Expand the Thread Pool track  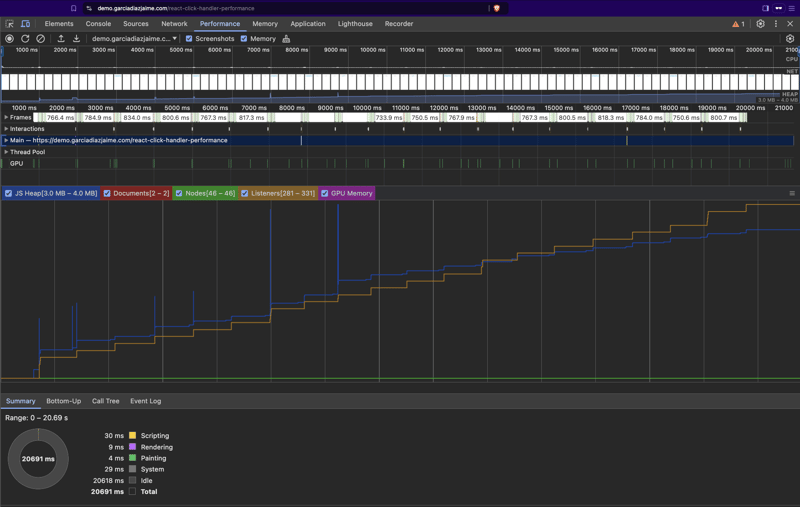[6, 152]
